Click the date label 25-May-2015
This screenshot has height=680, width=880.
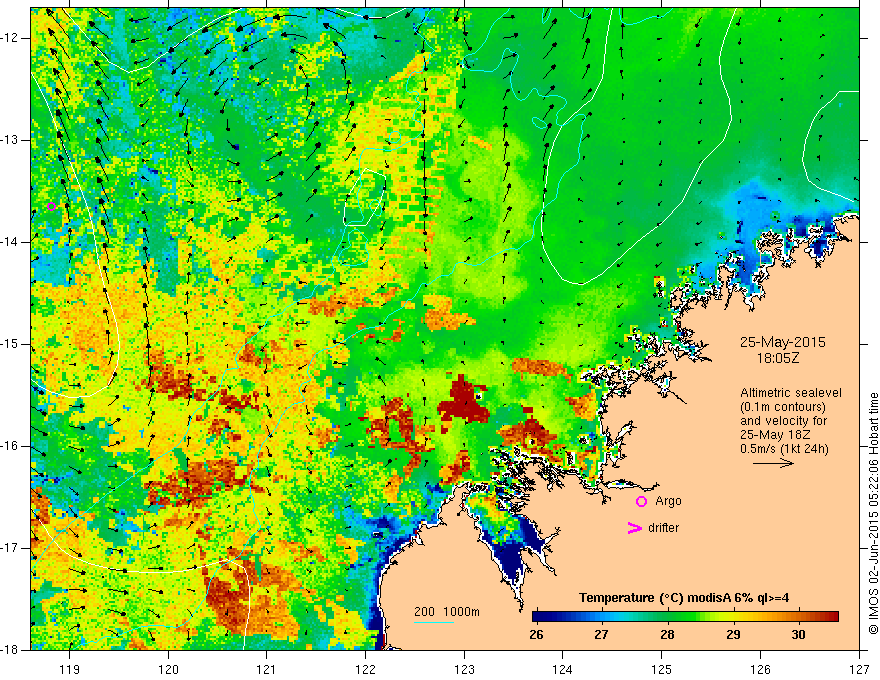(782, 342)
